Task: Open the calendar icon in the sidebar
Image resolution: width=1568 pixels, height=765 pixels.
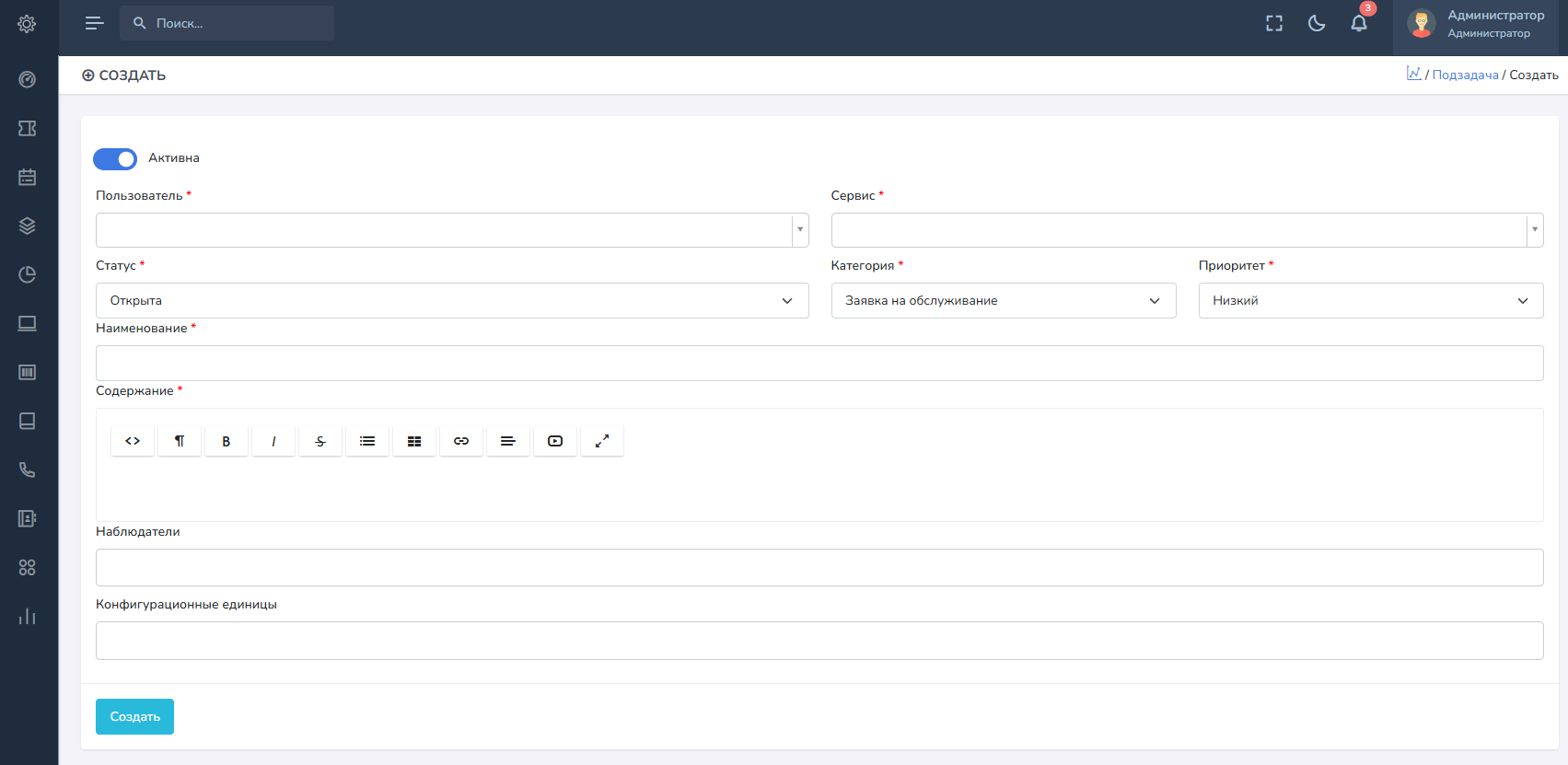Action: [x=28, y=177]
